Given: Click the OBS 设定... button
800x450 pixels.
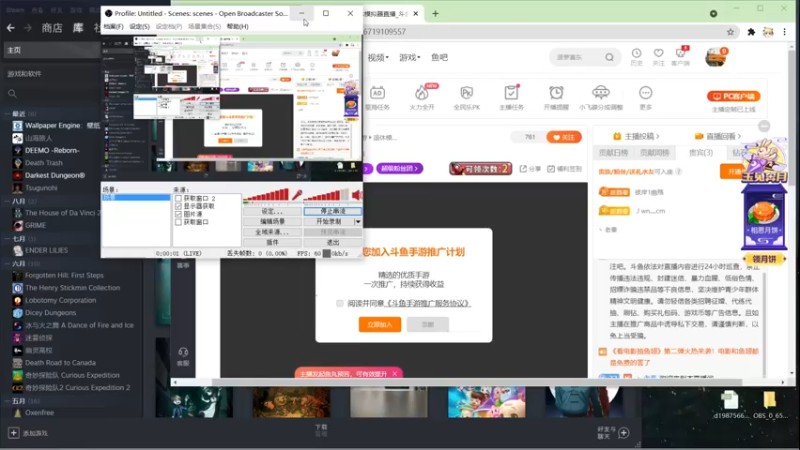Looking at the screenshot, I should pos(272,211).
